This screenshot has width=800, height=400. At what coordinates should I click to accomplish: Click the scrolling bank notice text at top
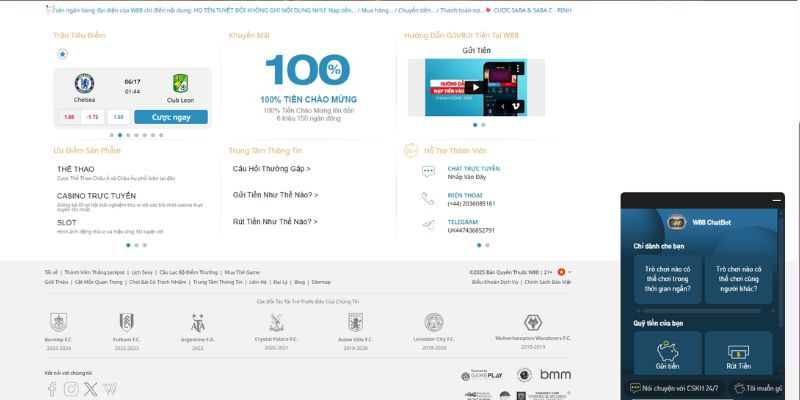click(308, 10)
